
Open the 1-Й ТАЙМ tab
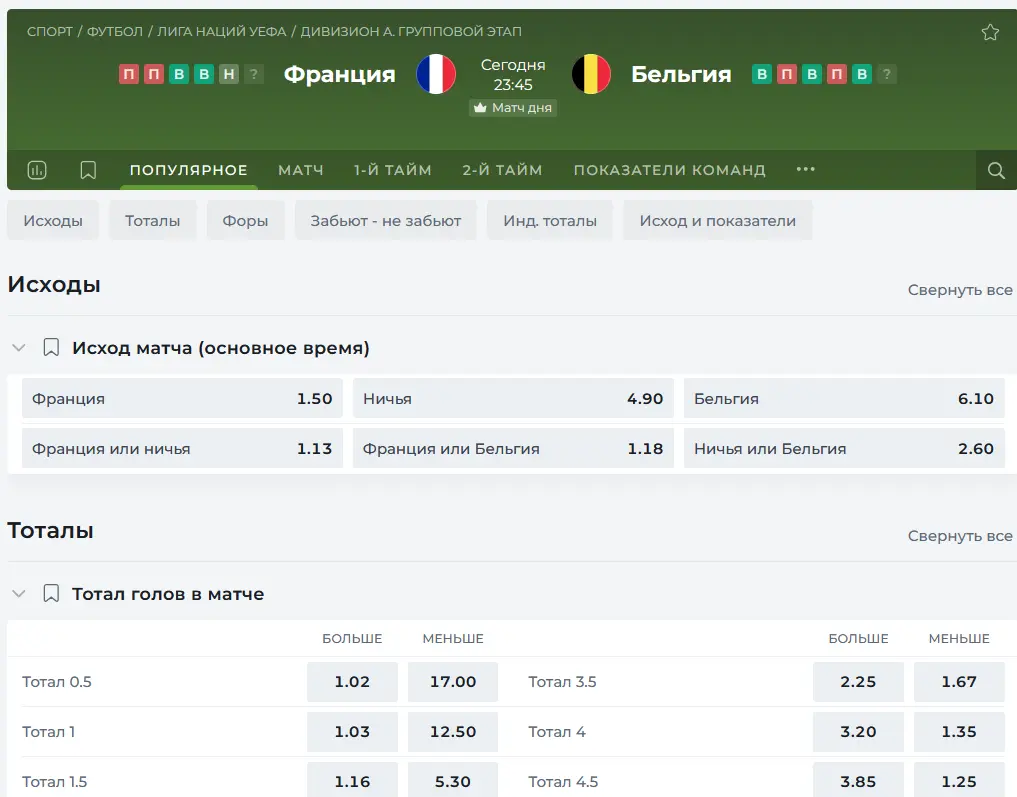pyautogui.click(x=392, y=170)
